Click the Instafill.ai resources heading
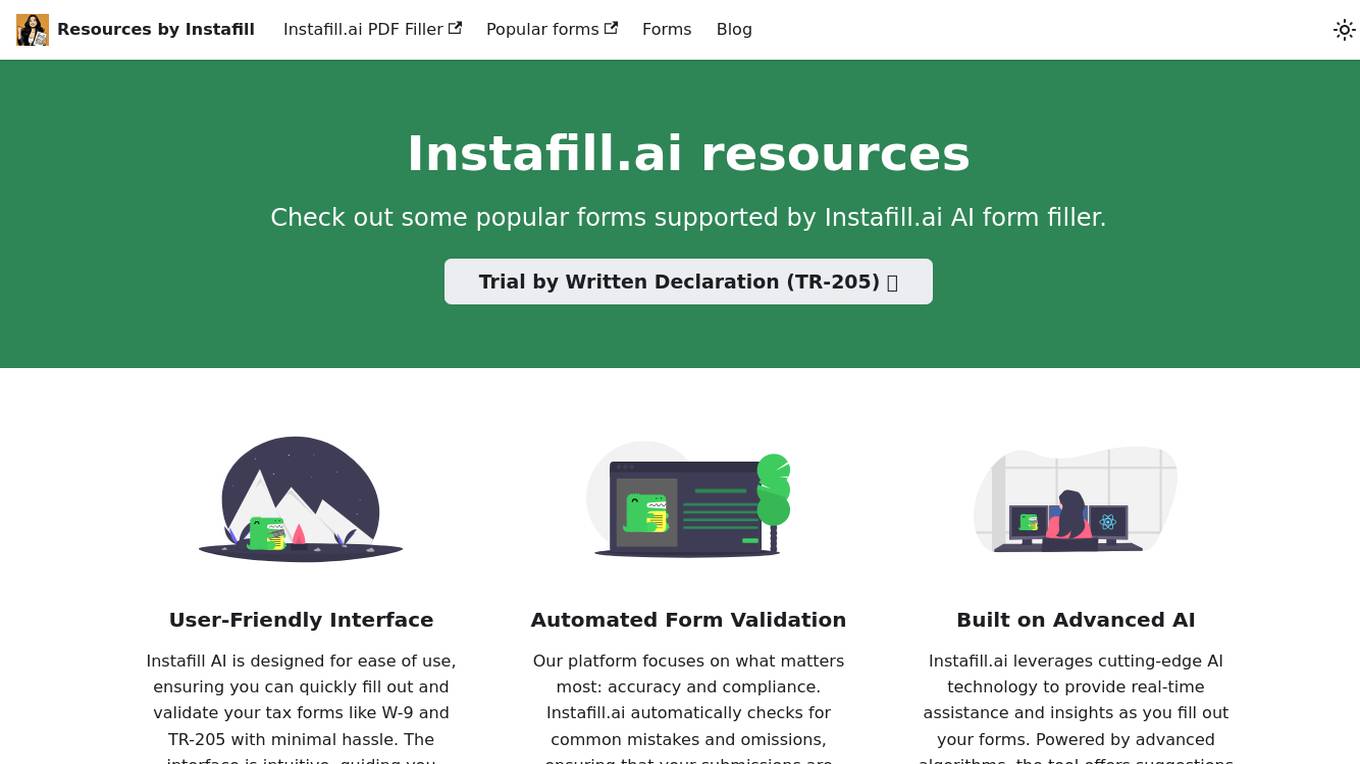 [688, 154]
